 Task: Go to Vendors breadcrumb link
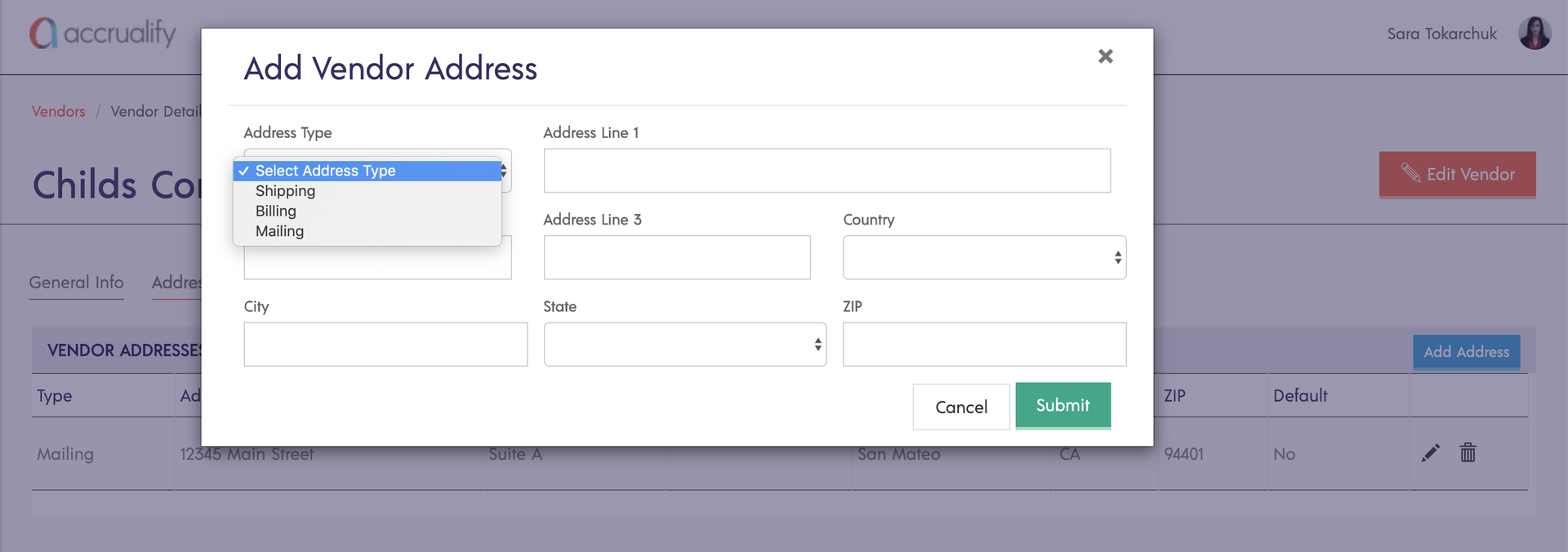pyautogui.click(x=58, y=112)
